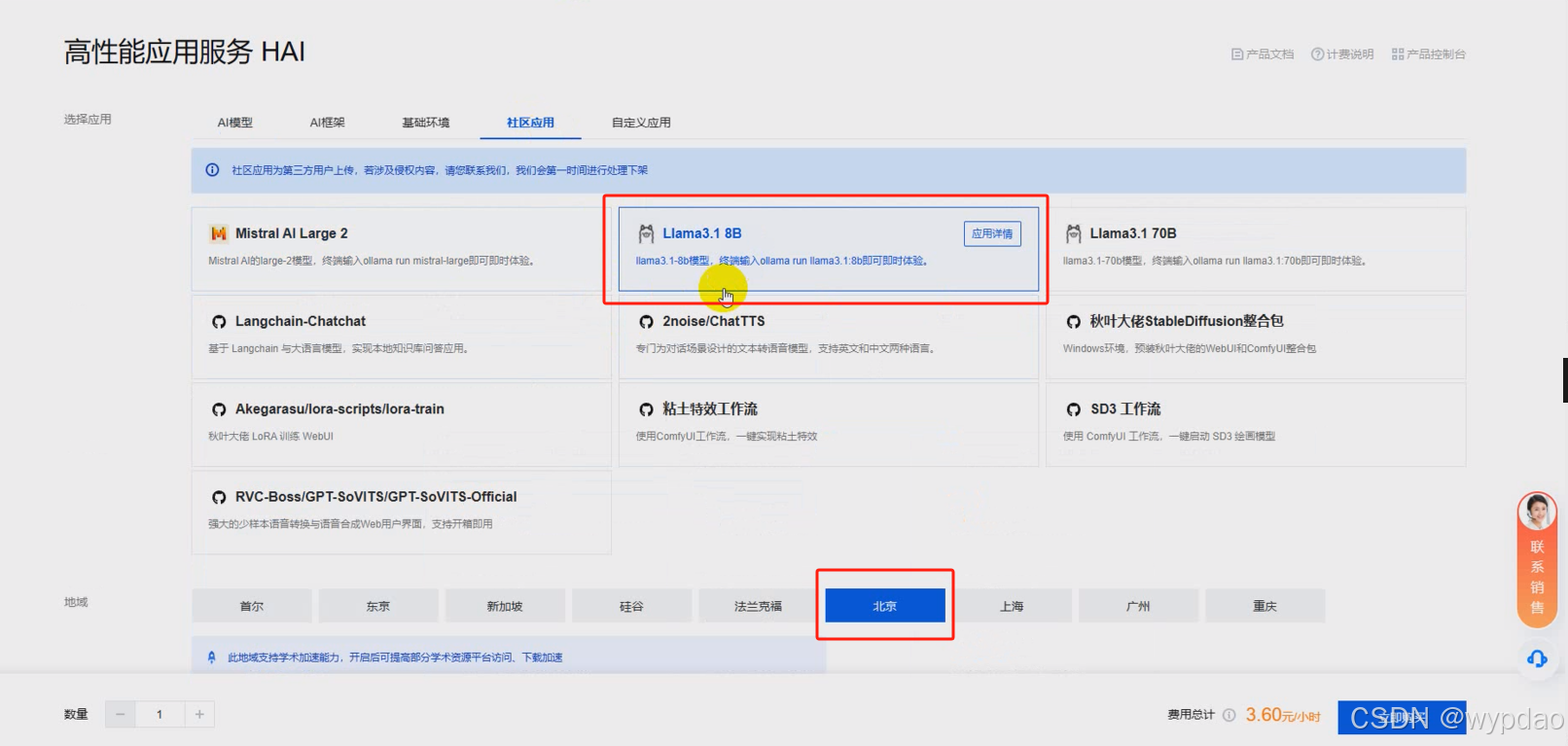Click the 计费说明 question icon
The image size is (1568, 746).
[x=1318, y=54]
